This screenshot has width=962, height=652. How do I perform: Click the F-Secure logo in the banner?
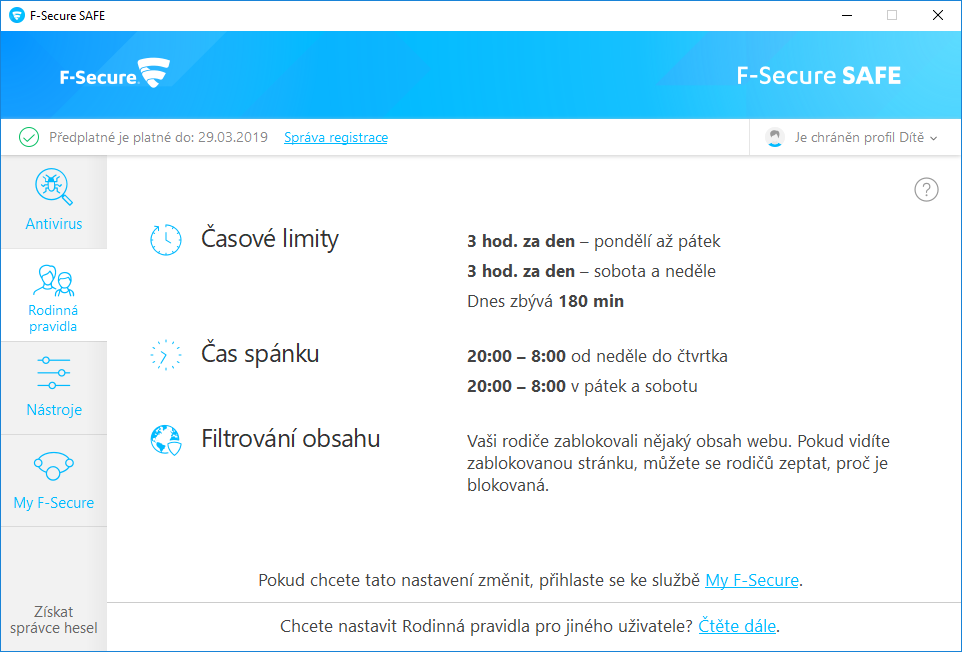point(115,73)
